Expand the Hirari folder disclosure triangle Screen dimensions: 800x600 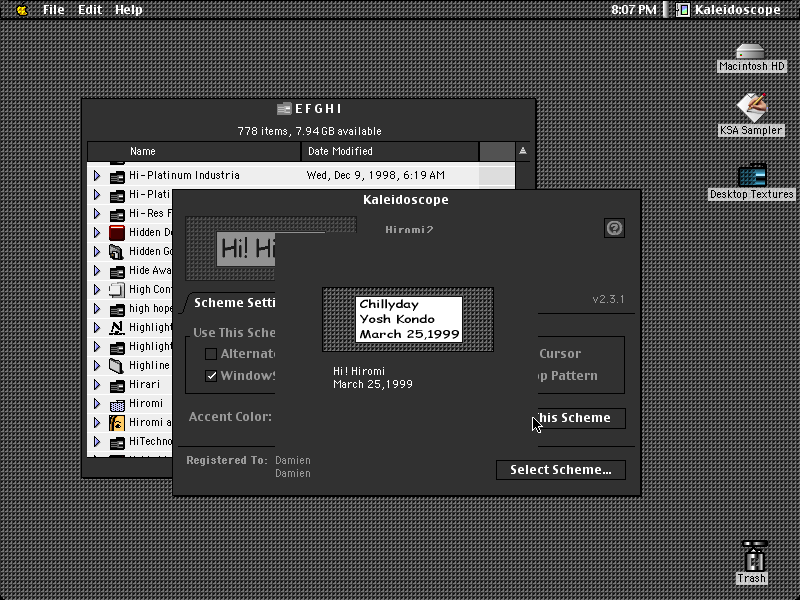coord(97,385)
